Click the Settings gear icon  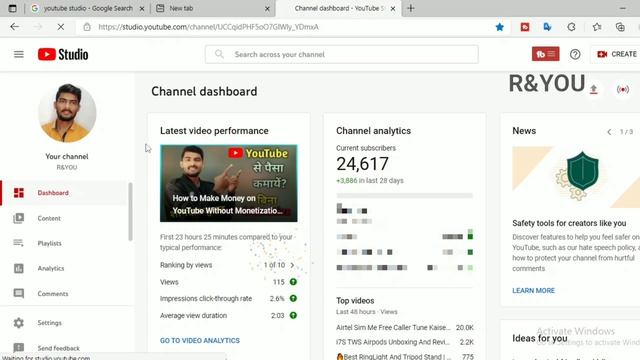coord(19,323)
